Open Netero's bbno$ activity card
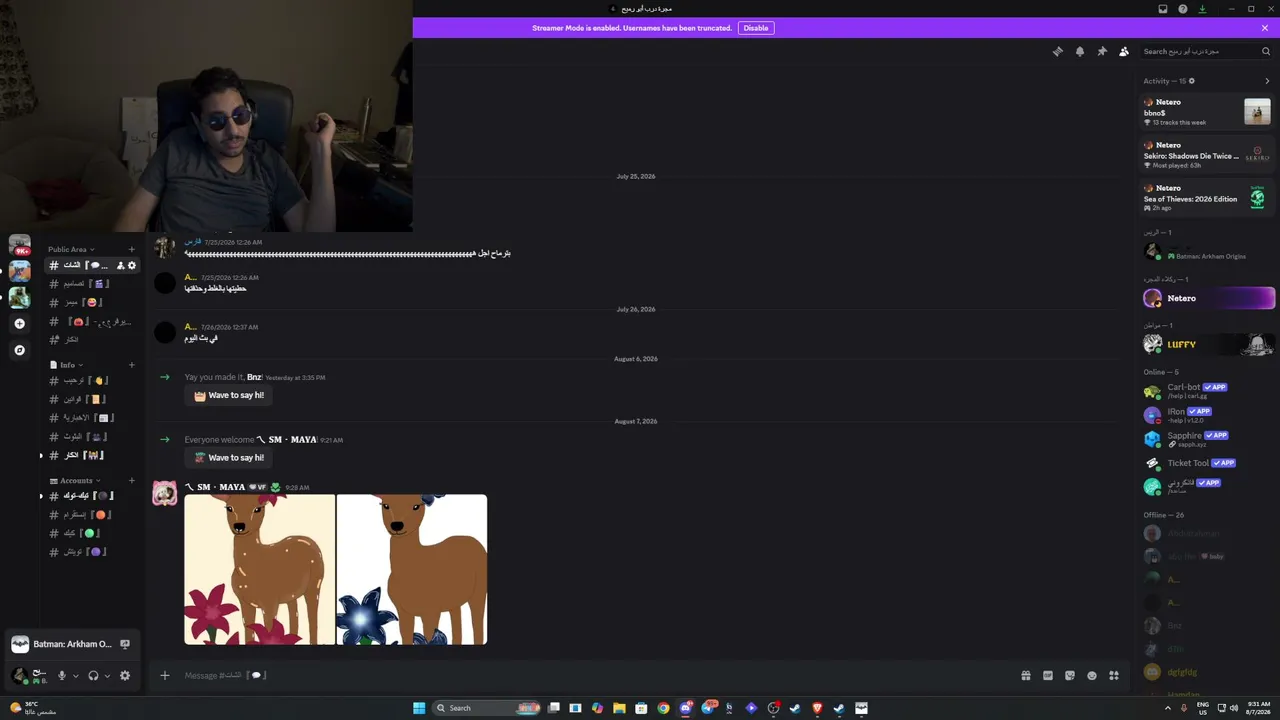The height and width of the screenshot is (720, 1280). (x=1208, y=112)
